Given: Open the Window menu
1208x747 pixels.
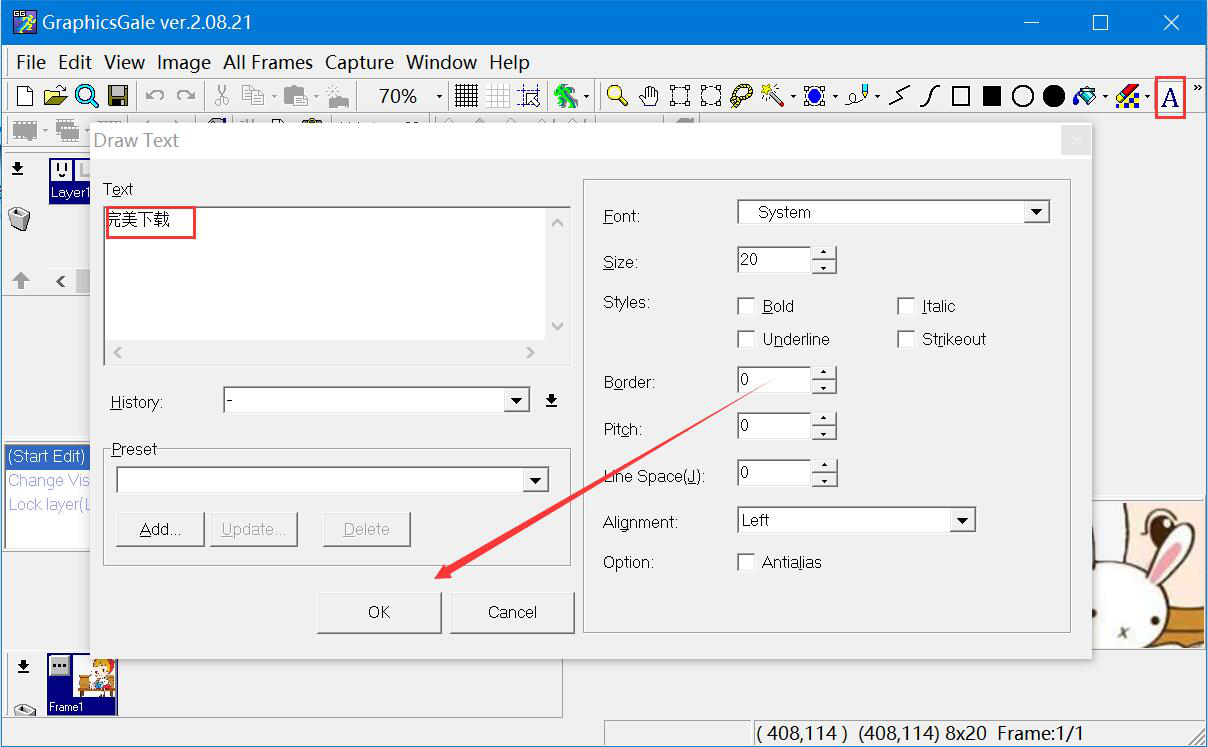Looking at the screenshot, I should [441, 62].
